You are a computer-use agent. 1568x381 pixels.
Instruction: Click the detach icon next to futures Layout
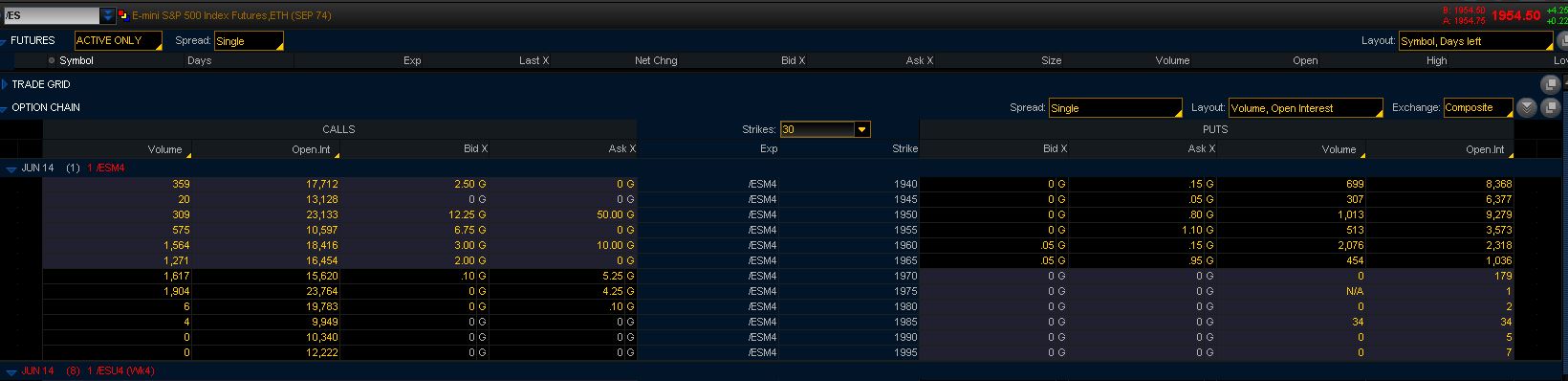tap(1563, 41)
